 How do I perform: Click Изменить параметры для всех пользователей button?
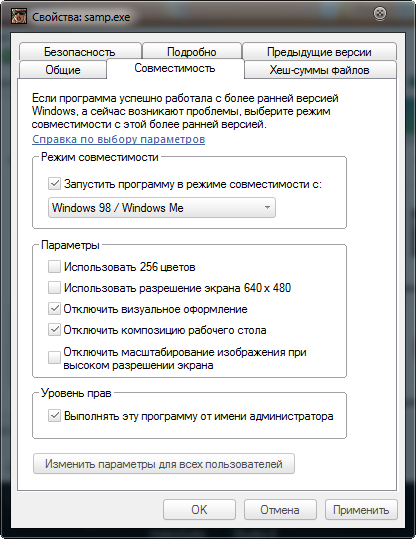(164, 464)
